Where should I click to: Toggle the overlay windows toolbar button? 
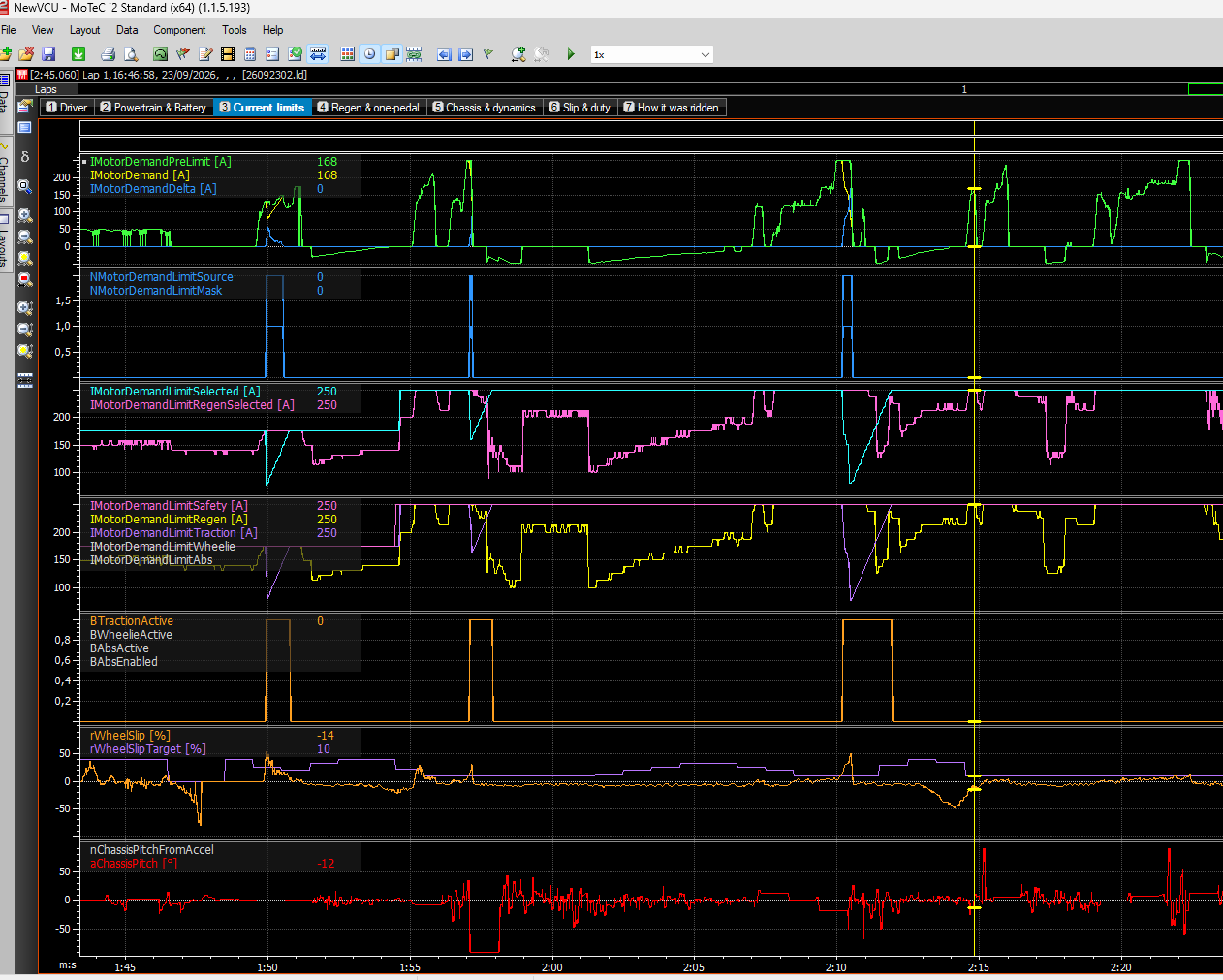pos(392,54)
